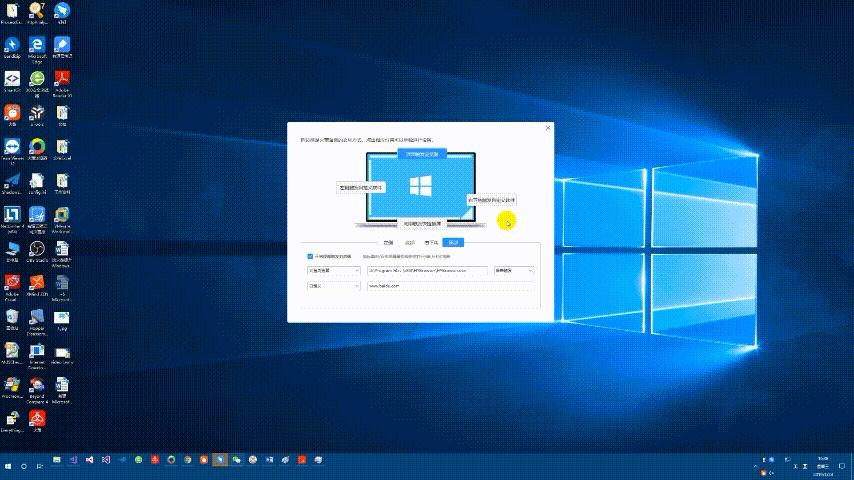Screen dimensions: 854x480
Task: Open the Unity cube desktop shortcut
Action: click(37, 116)
